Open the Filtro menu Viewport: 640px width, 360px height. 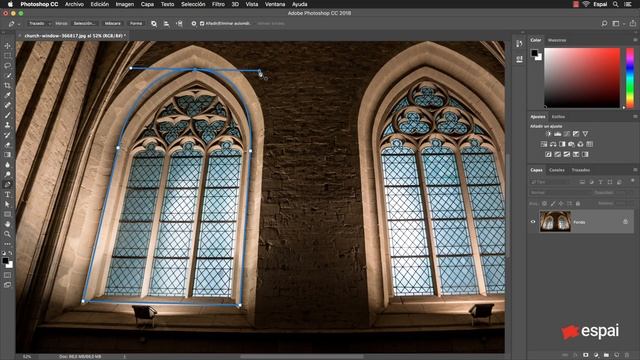[x=218, y=4]
